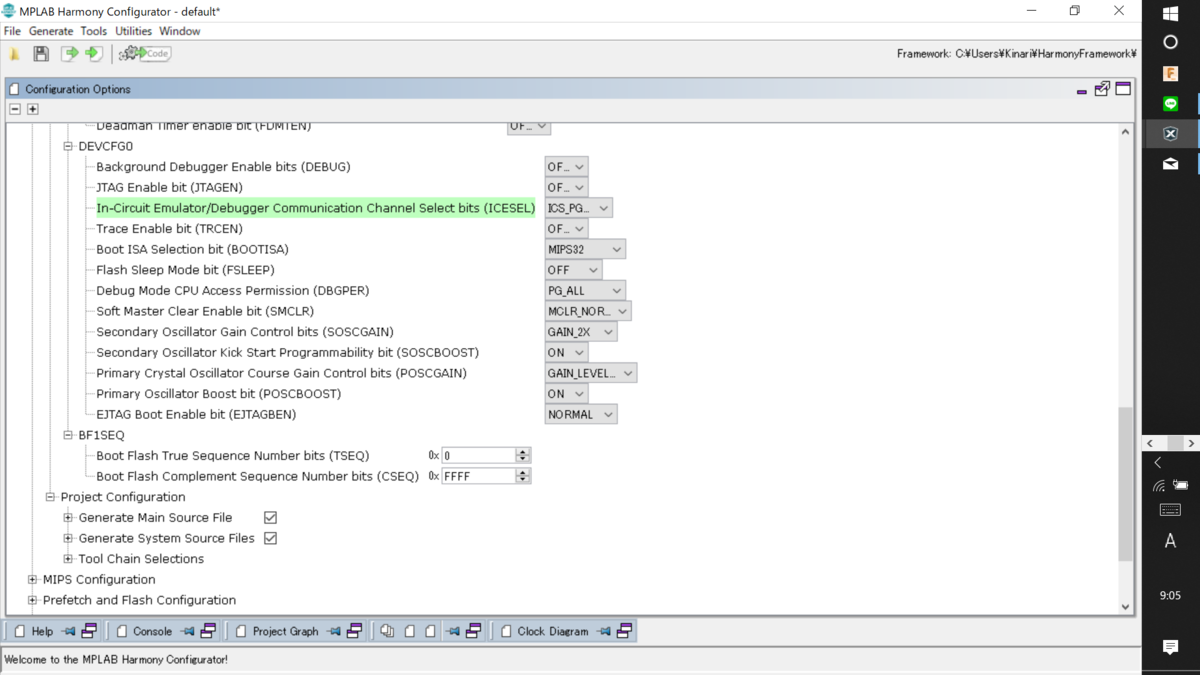Open the POSCGAIN GAIN_LEVEL dropdown
Viewport: 1200px width, 675px height.
(591, 373)
